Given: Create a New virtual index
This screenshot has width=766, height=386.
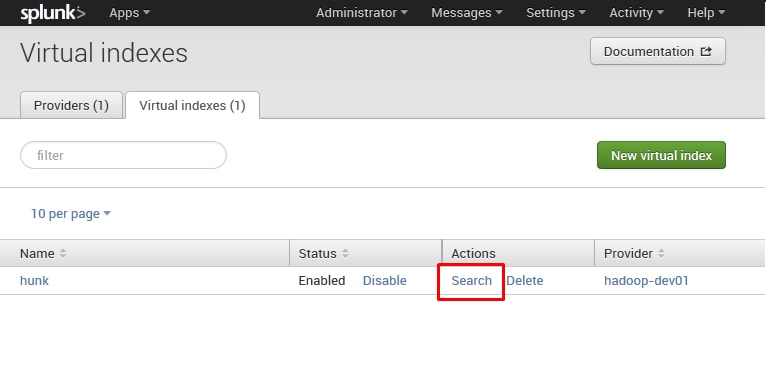Looking at the screenshot, I should 661,155.
